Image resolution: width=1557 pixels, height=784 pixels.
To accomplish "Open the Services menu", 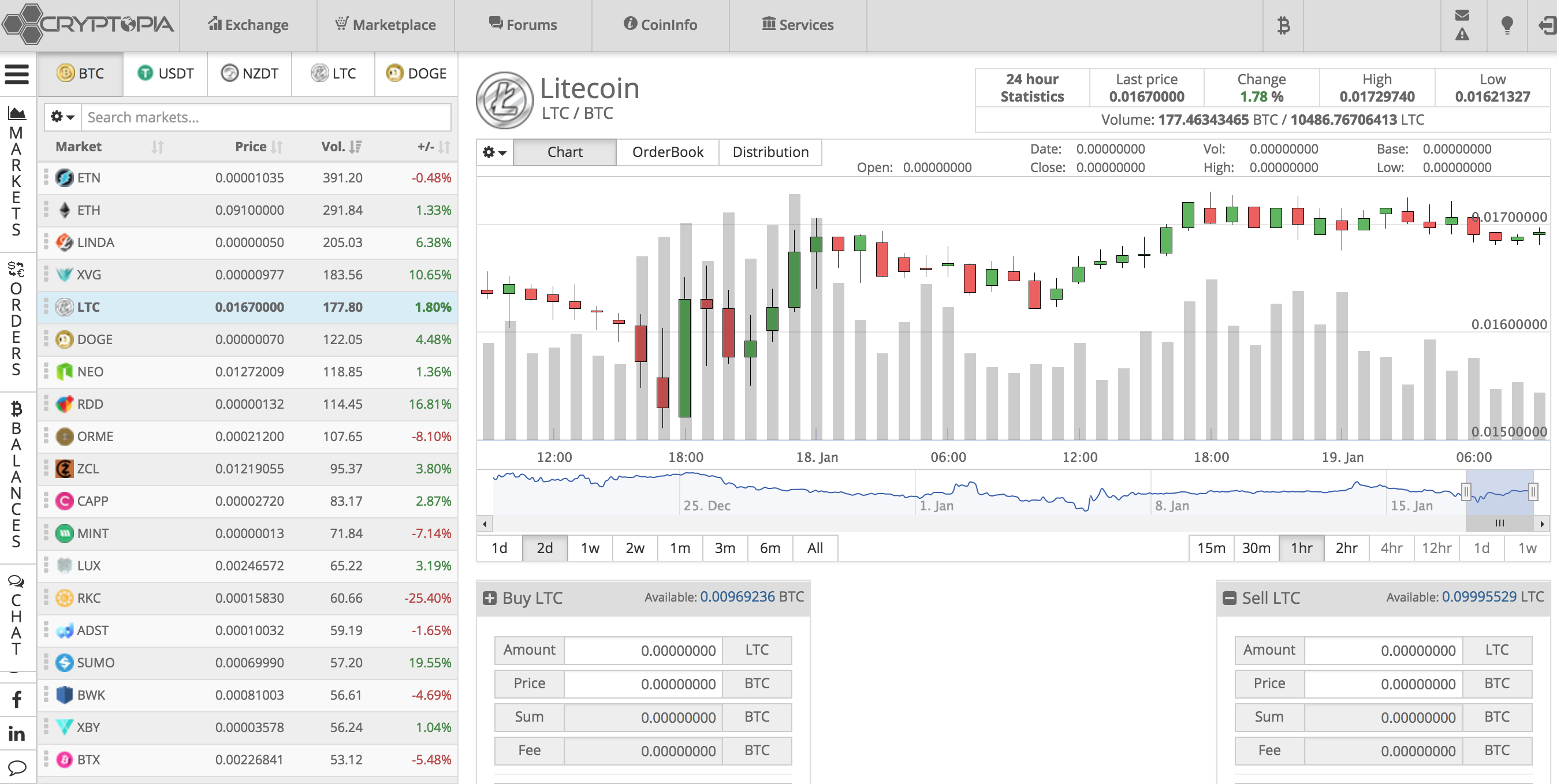I will [x=798, y=25].
